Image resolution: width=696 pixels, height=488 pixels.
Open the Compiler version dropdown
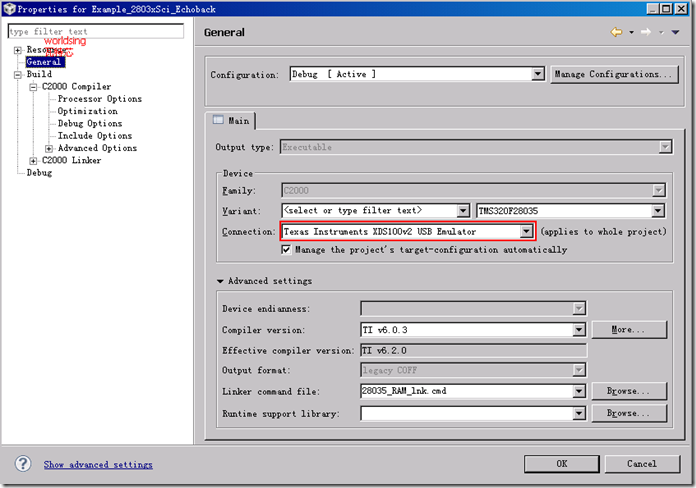point(579,329)
